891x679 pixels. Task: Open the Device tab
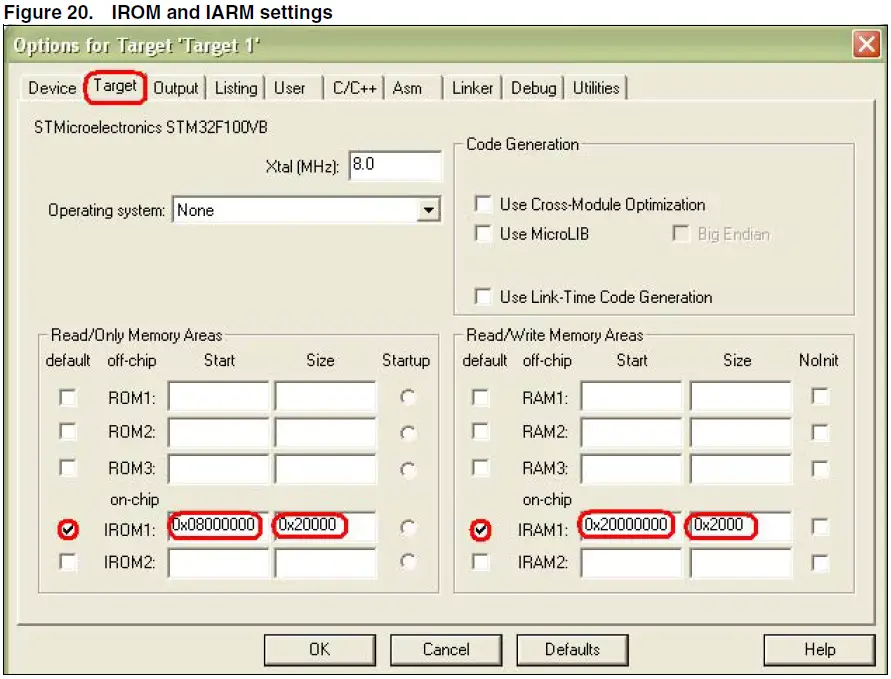pos(51,88)
